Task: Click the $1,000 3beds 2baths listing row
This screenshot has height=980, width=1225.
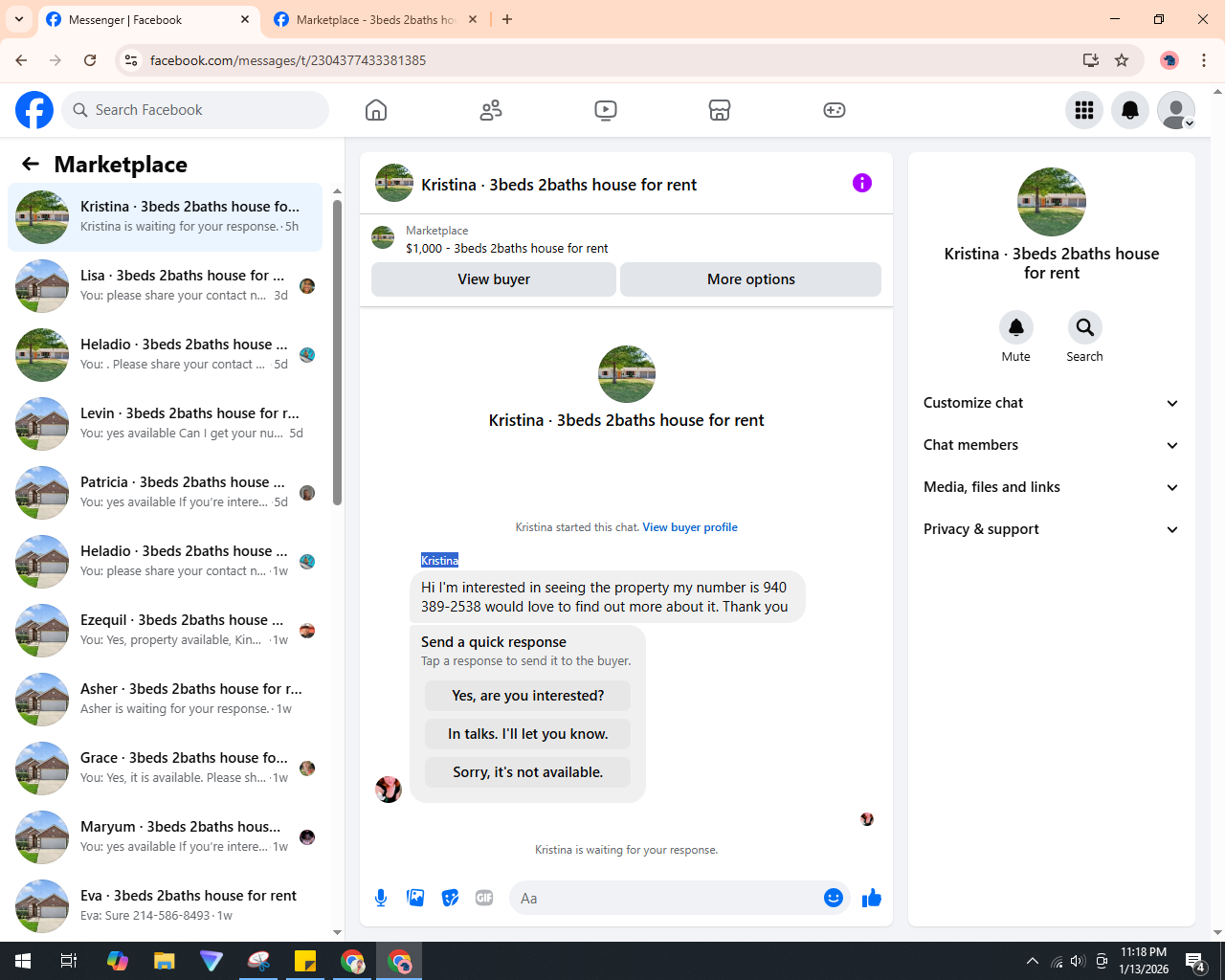Action: pos(626,239)
